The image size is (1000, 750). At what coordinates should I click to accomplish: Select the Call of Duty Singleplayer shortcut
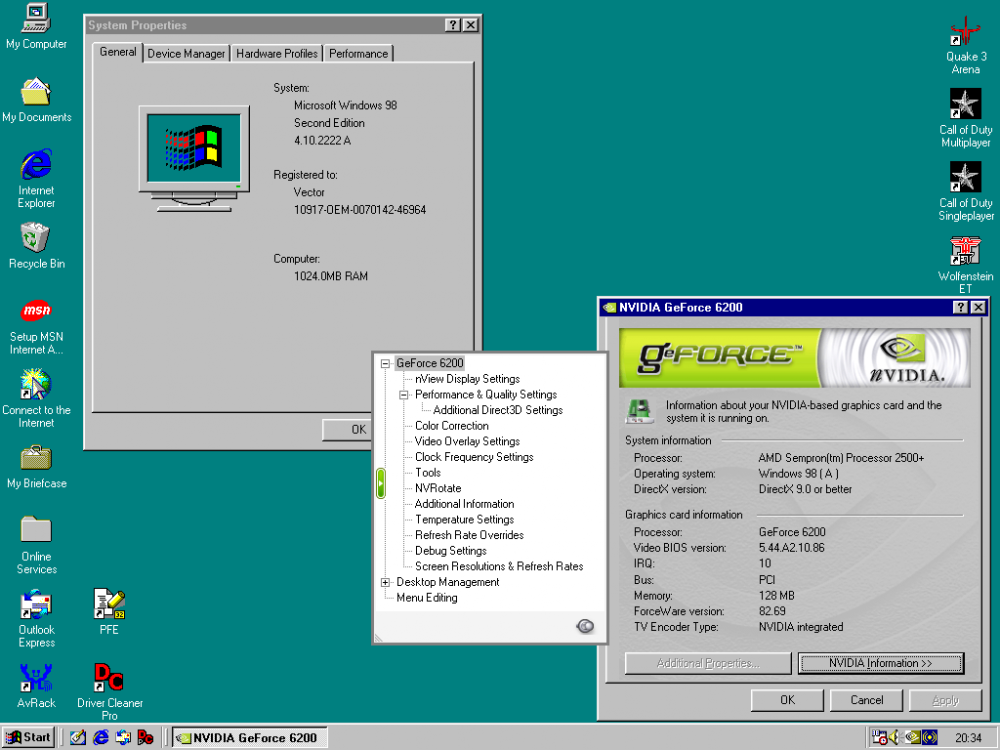pos(966,191)
